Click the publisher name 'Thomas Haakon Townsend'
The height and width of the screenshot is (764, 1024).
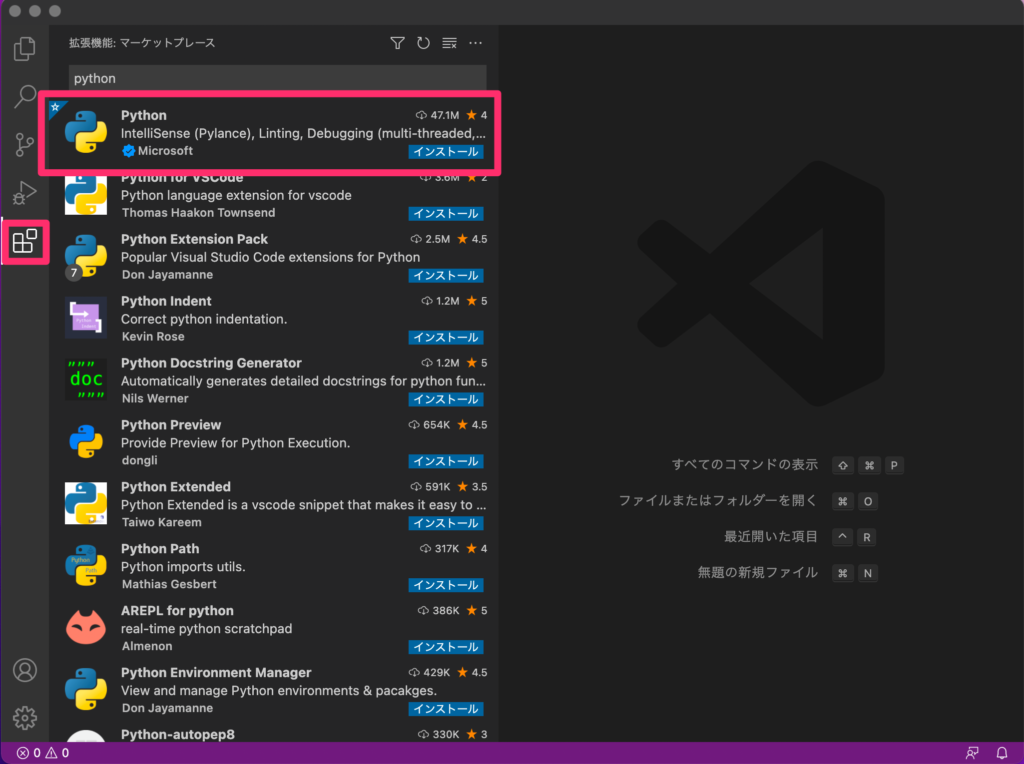tap(199, 213)
